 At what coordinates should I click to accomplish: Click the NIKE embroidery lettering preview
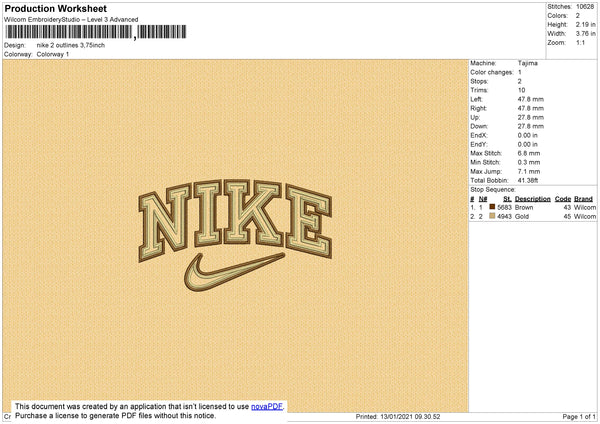(x=235, y=220)
